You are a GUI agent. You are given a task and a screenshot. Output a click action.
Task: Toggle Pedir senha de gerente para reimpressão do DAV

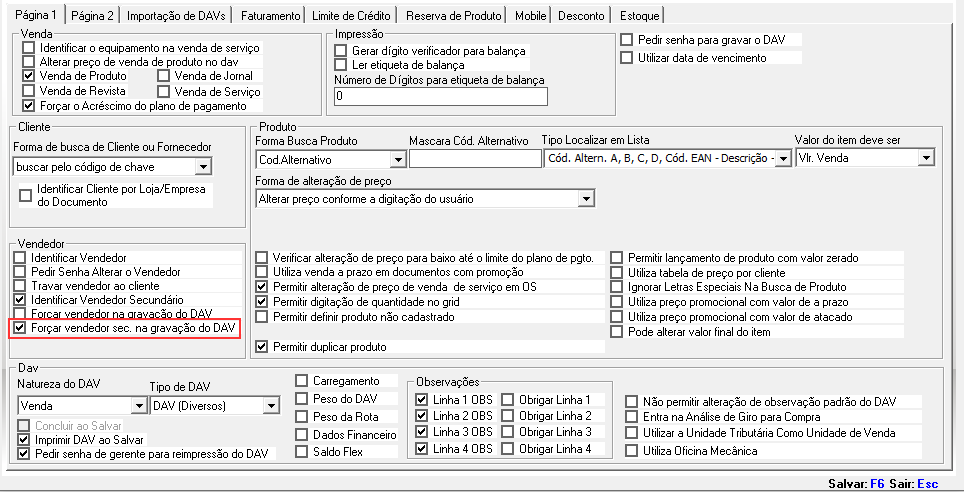coord(23,454)
